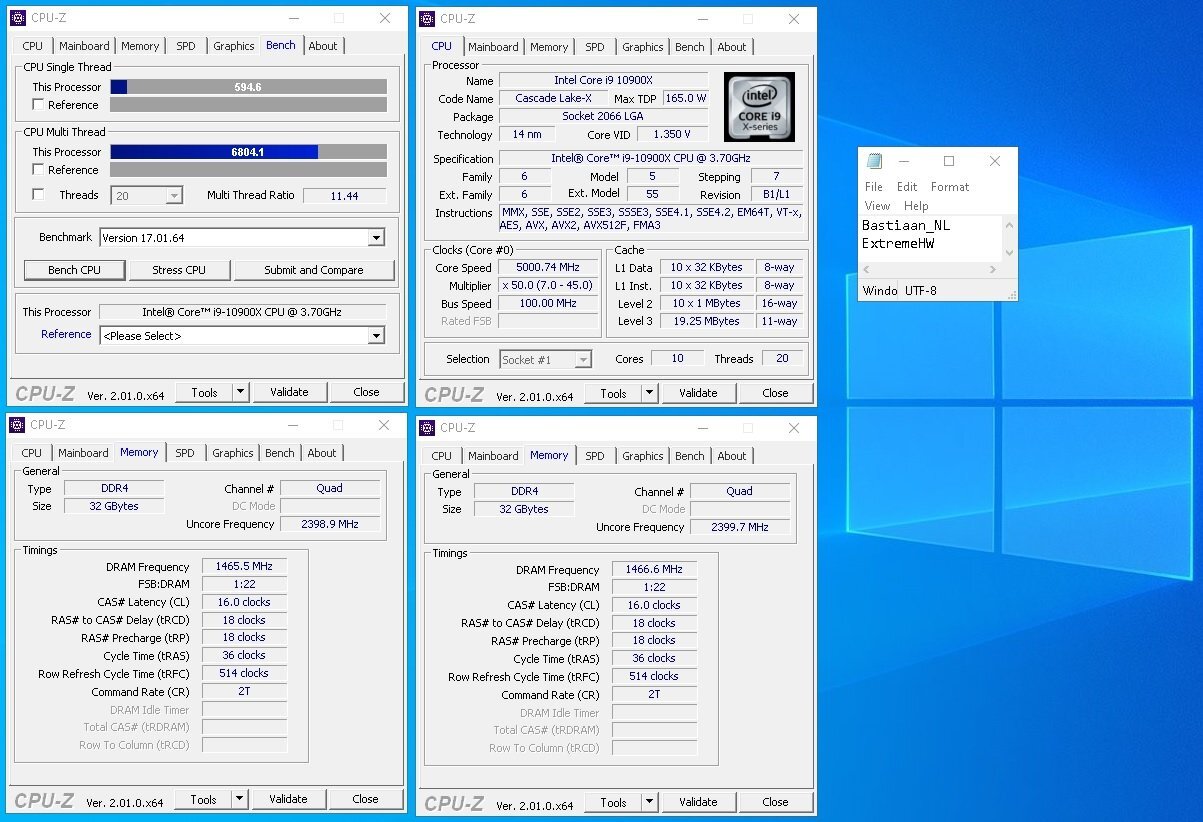Screen dimensions: 1203x822
Task: Click the Multiplier value 'x 50.0 (7.0 - 45.0)'
Action: pyautogui.click(x=548, y=285)
